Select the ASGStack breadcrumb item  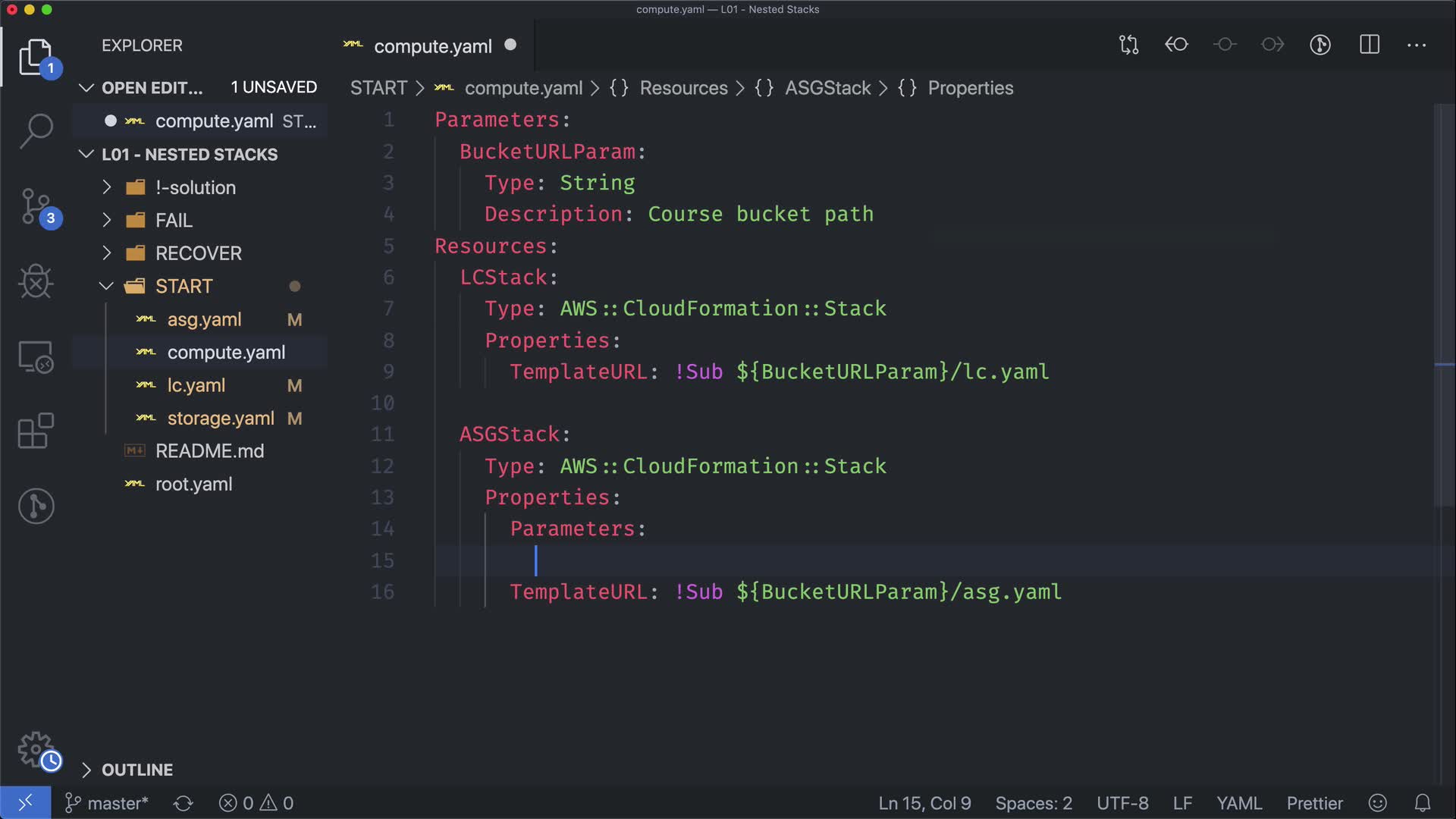pyautogui.click(x=827, y=88)
